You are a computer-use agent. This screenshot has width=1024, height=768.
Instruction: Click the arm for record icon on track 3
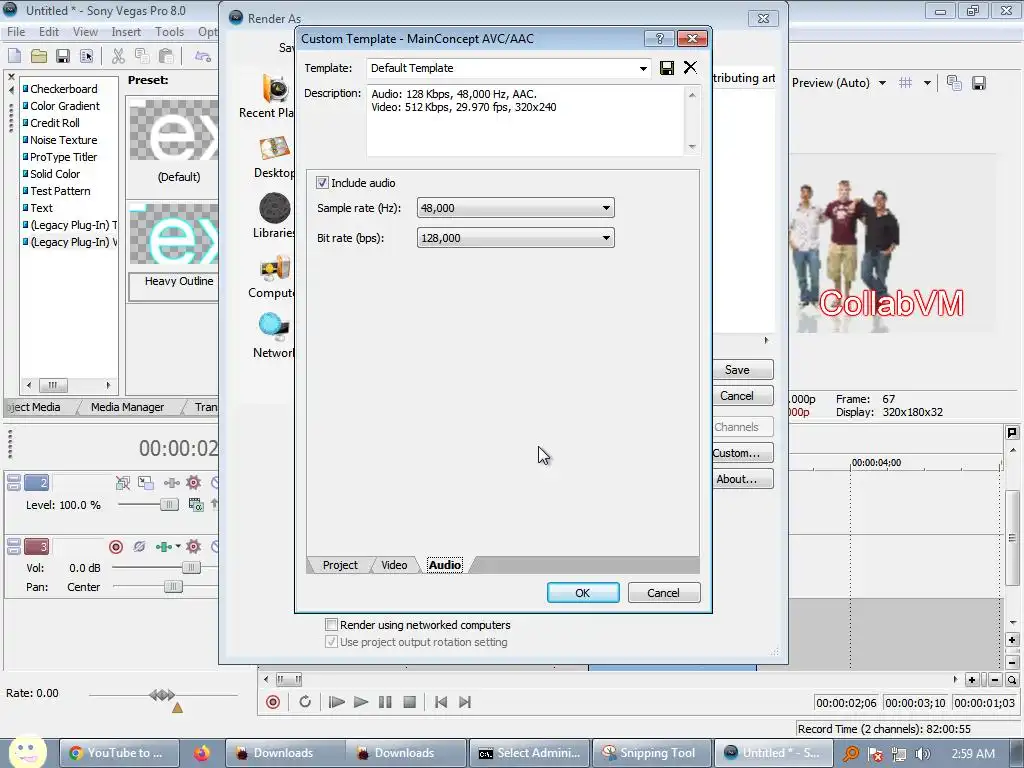click(116, 547)
